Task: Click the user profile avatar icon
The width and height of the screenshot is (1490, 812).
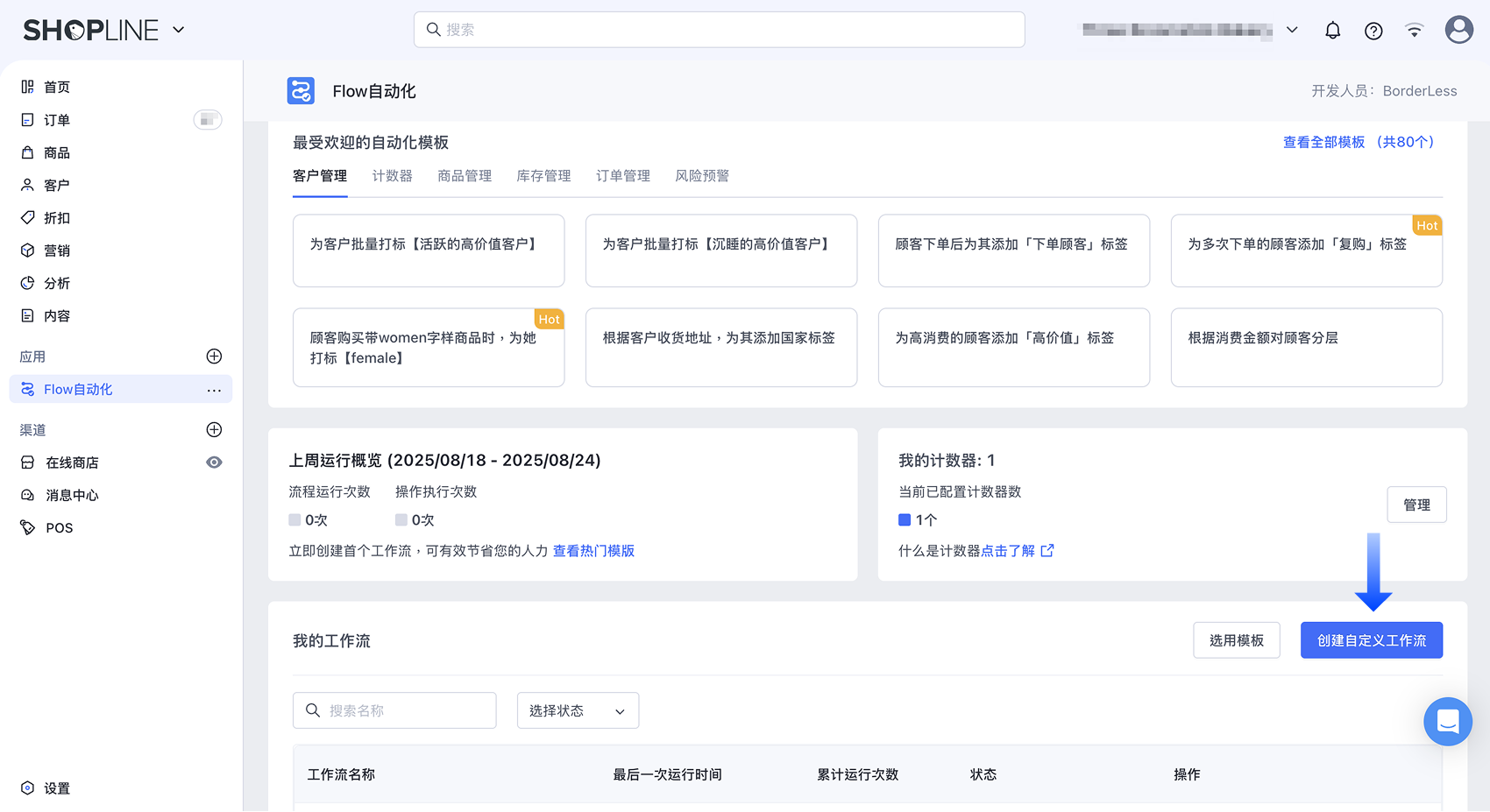Action: (x=1458, y=30)
